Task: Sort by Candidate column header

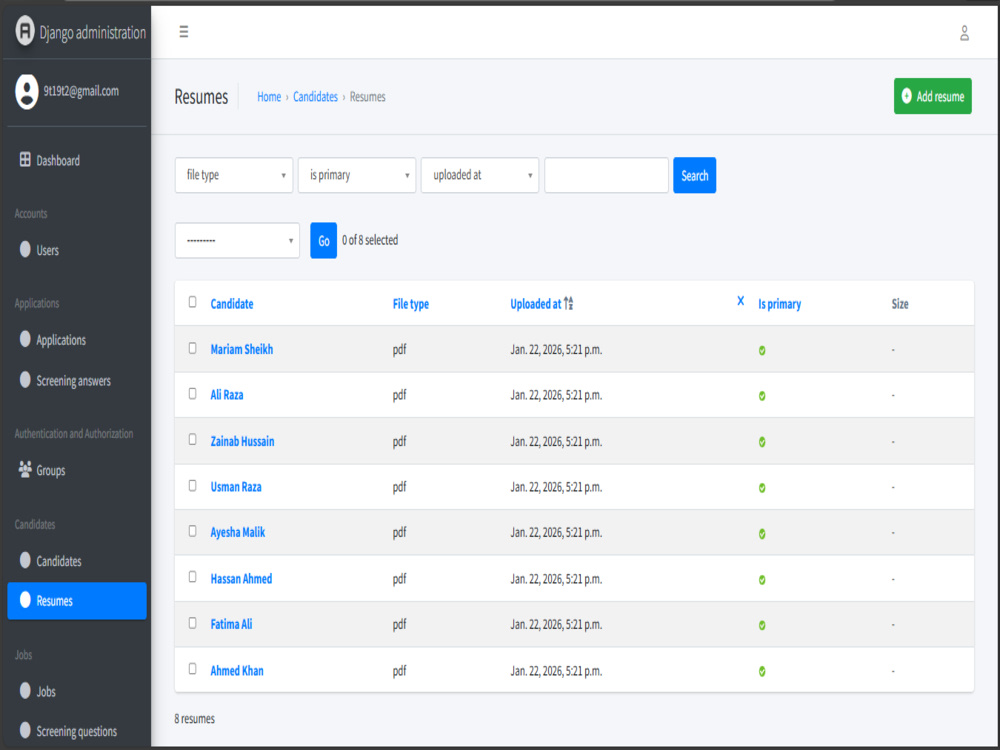Action: tap(232, 304)
